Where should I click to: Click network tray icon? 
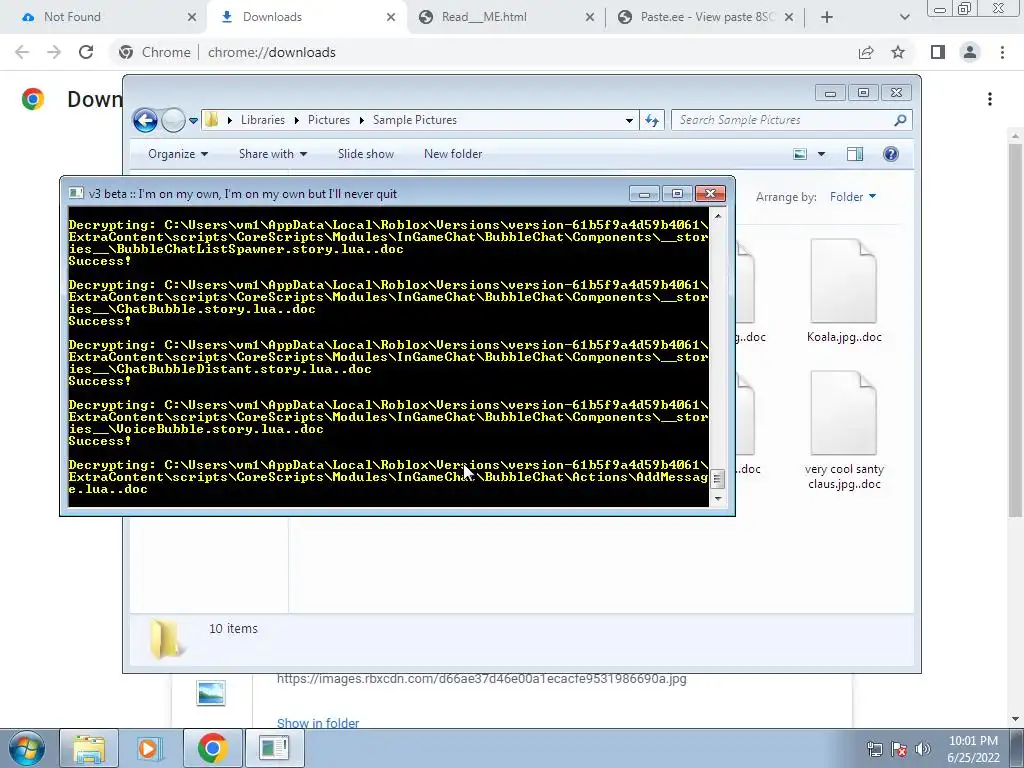[x=874, y=749]
